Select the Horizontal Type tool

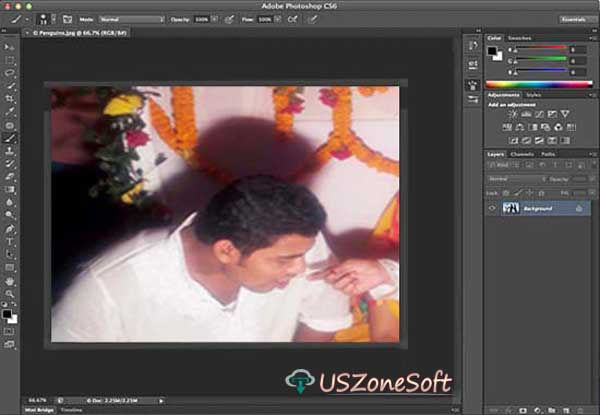click(x=10, y=242)
